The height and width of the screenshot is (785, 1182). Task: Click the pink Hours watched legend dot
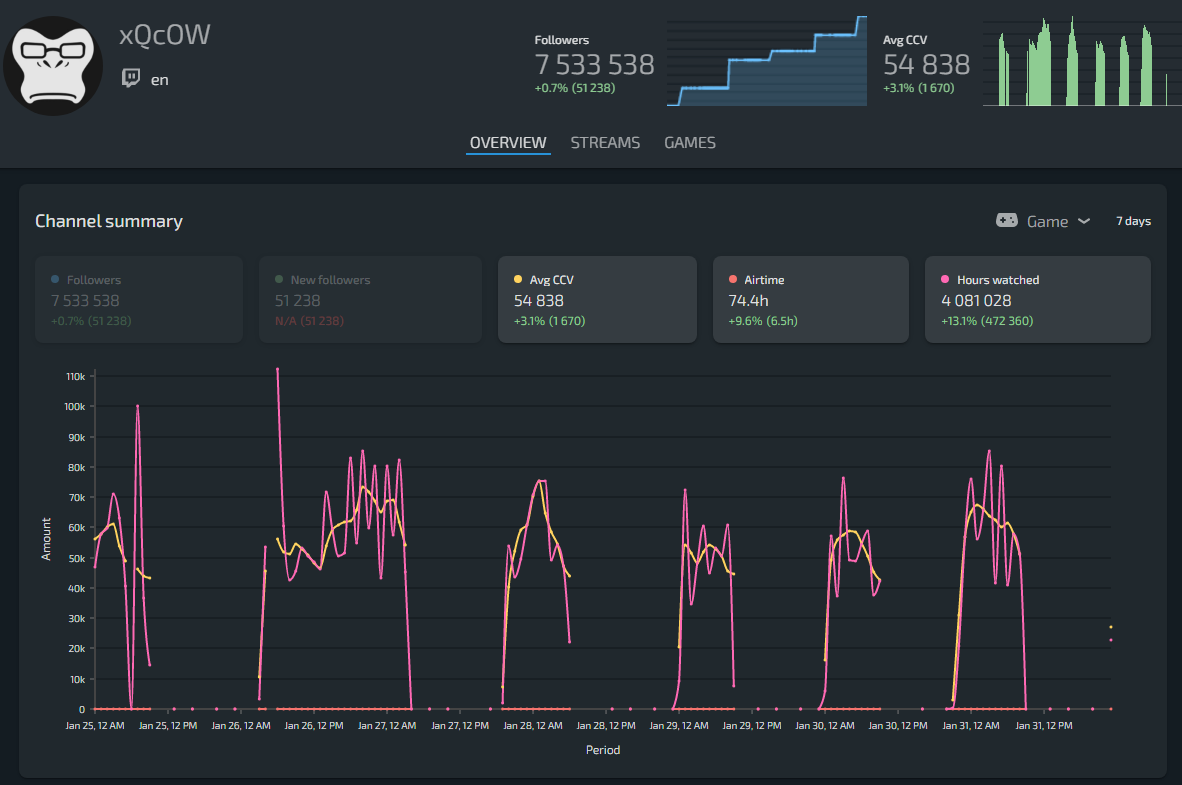[945, 280]
